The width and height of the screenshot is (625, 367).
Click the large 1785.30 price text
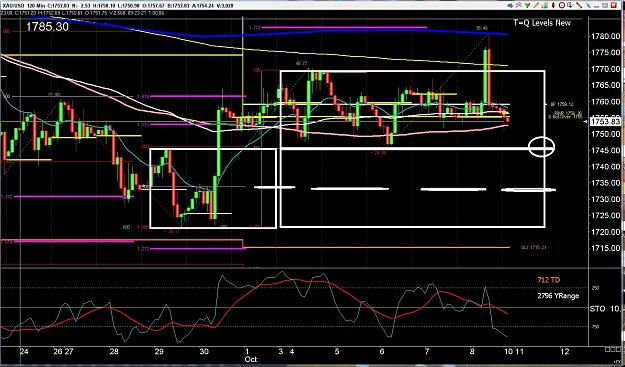tap(47, 27)
